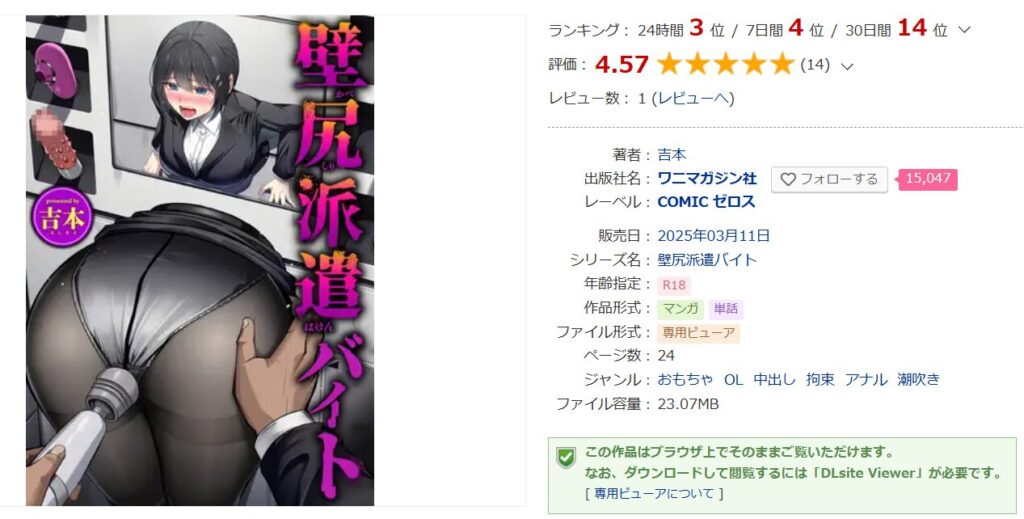Click the five-star rating icons
Screen dimensions: 1024x519
pyautogui.click(x=725, y=64)
